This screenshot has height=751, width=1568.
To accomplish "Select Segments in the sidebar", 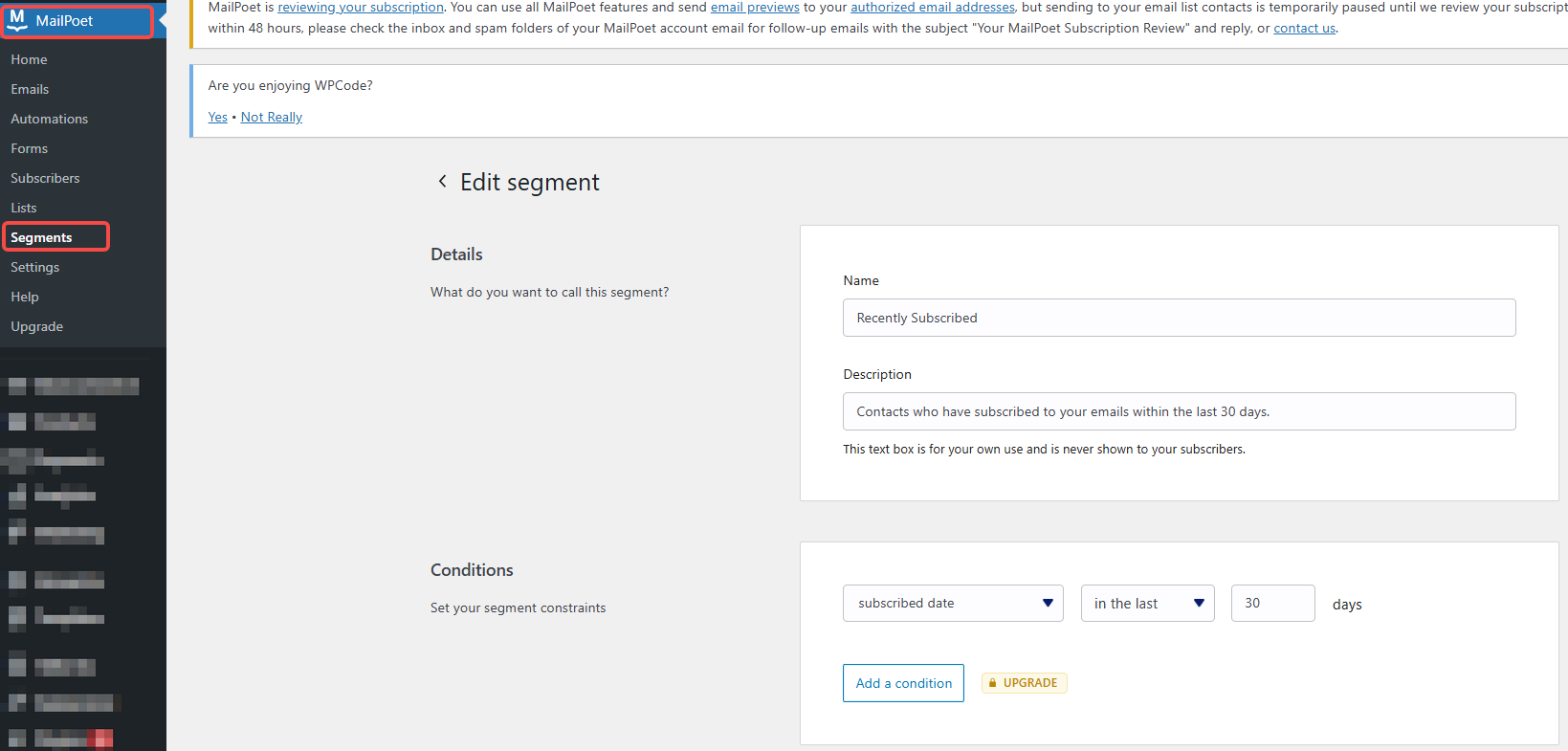I will [41, 237].
